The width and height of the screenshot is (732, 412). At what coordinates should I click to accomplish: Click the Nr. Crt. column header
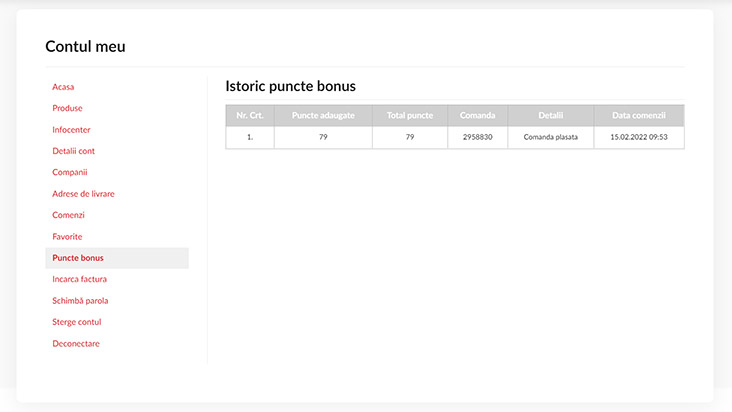pyautogui.click(x=250, y=116)
